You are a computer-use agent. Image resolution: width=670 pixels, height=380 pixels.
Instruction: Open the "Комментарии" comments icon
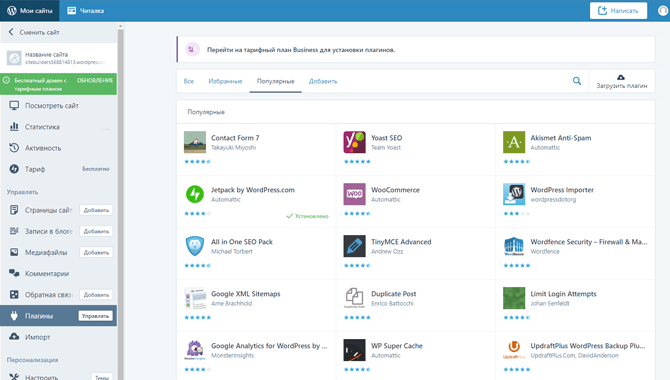pos(14,273)
